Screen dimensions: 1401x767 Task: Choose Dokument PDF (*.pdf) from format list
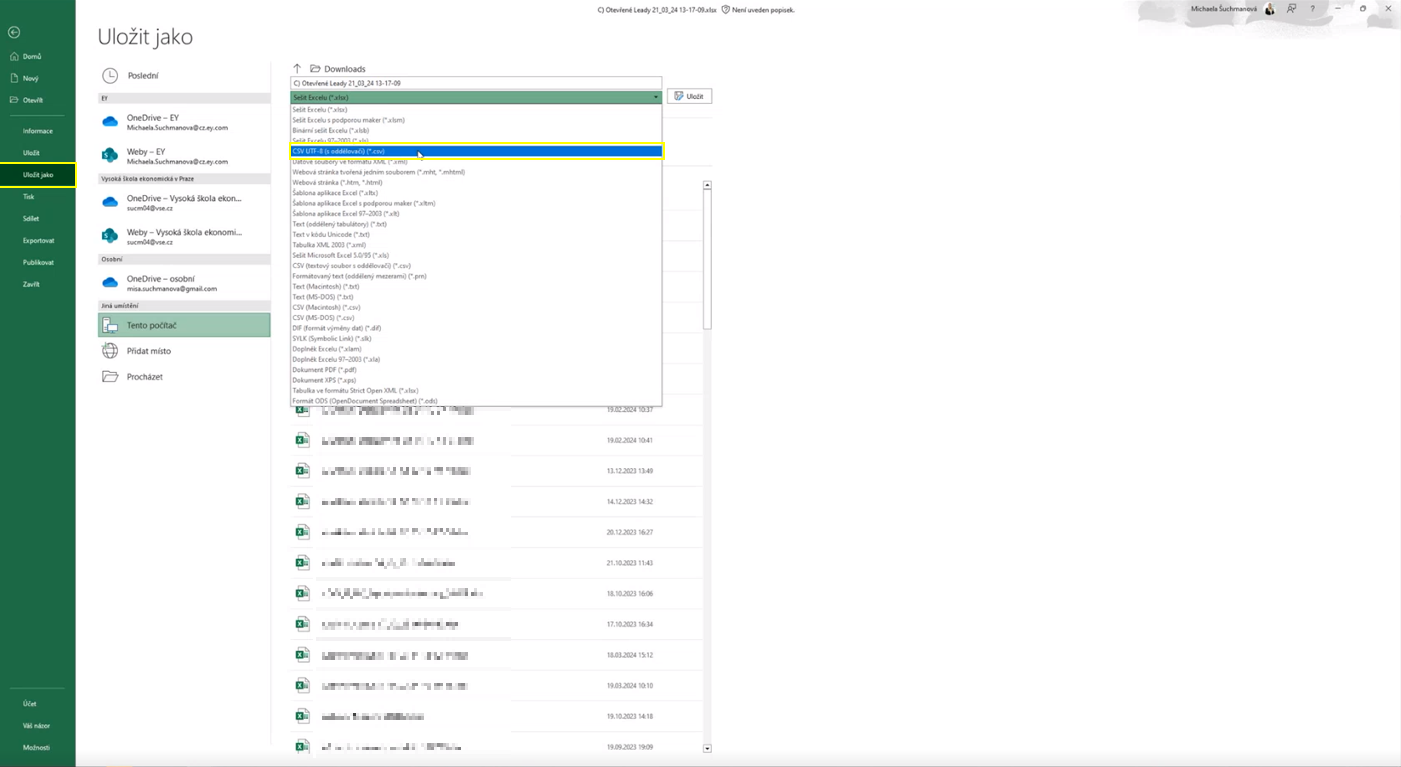[324, 370]
